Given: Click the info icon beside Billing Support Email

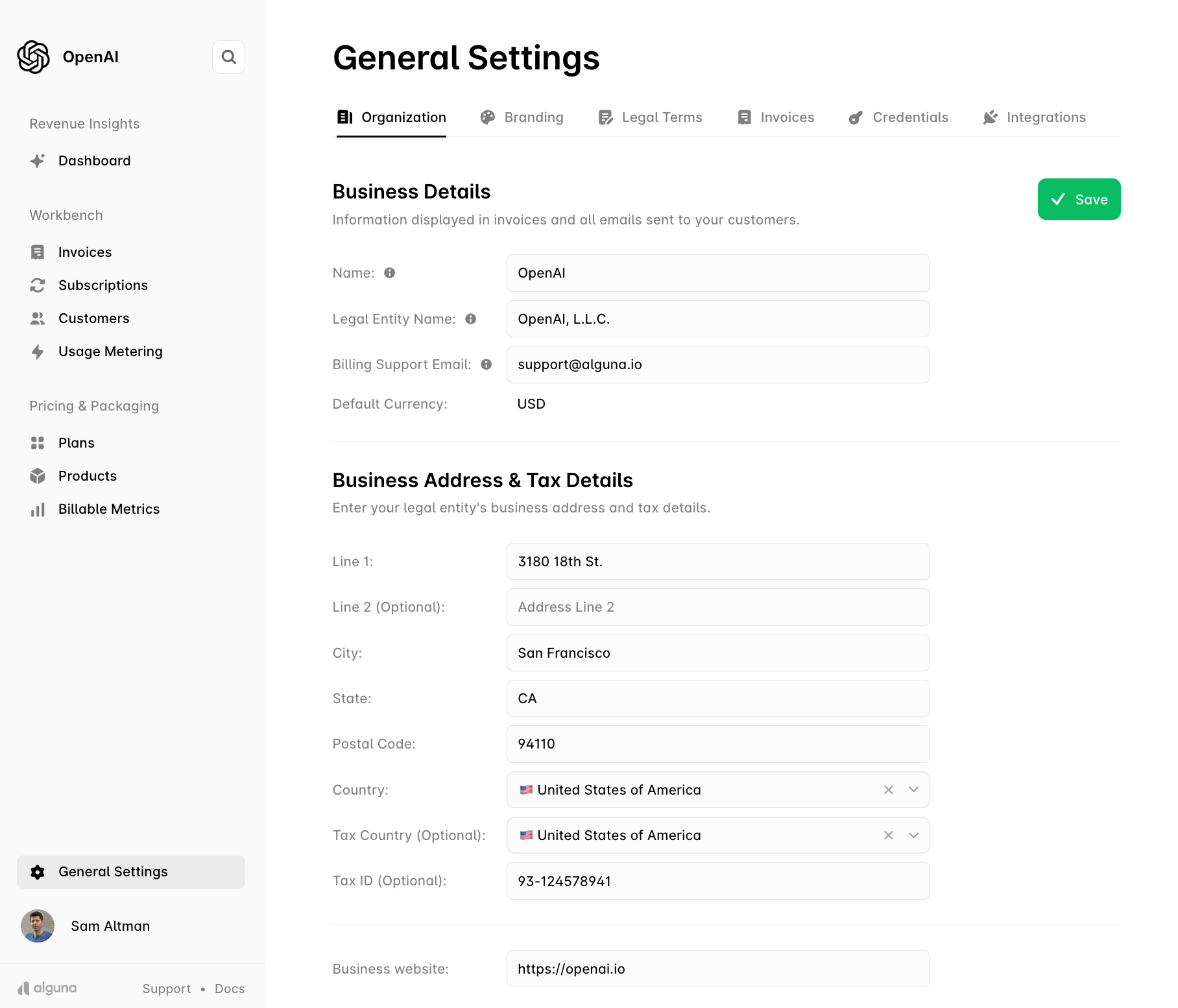Looking at the screenshot, I should [487, 365].
